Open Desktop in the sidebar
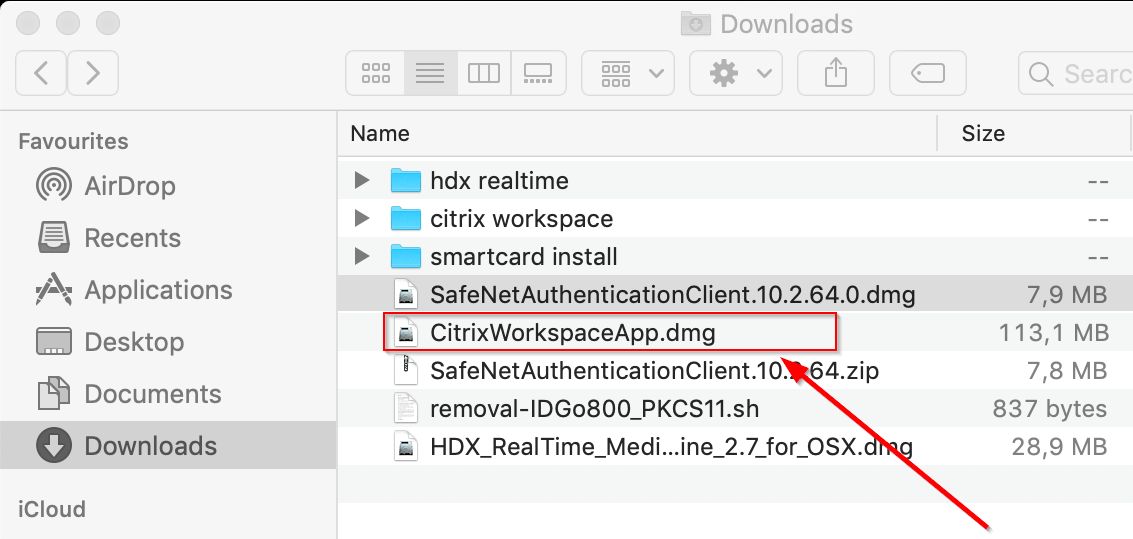 pyautogui.click(x=110, y=342)
